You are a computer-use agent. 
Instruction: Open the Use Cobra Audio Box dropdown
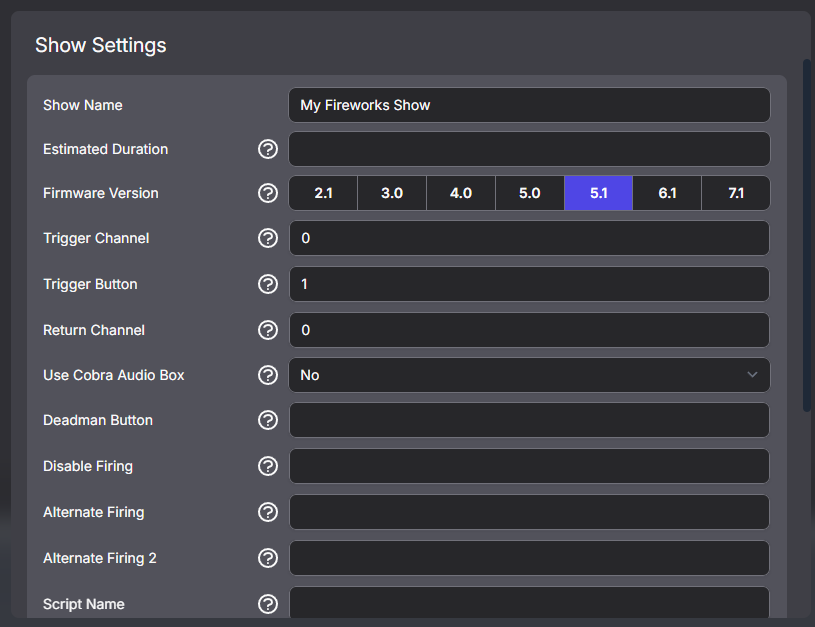[529, 375]
